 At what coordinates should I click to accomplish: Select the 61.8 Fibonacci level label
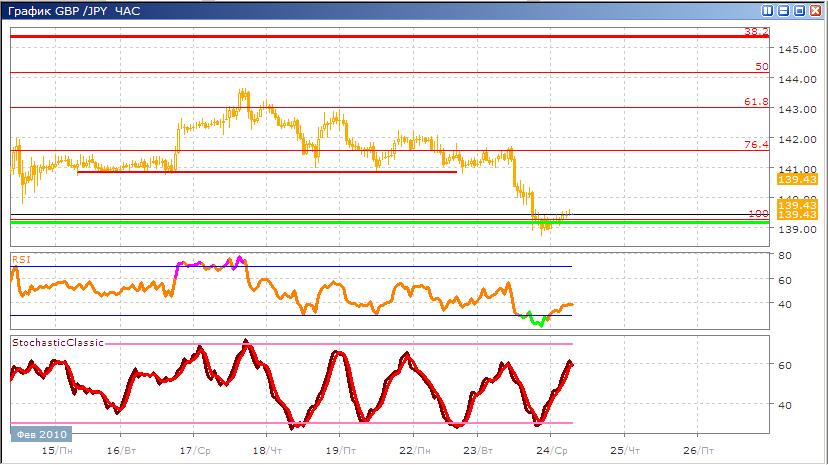756,102
